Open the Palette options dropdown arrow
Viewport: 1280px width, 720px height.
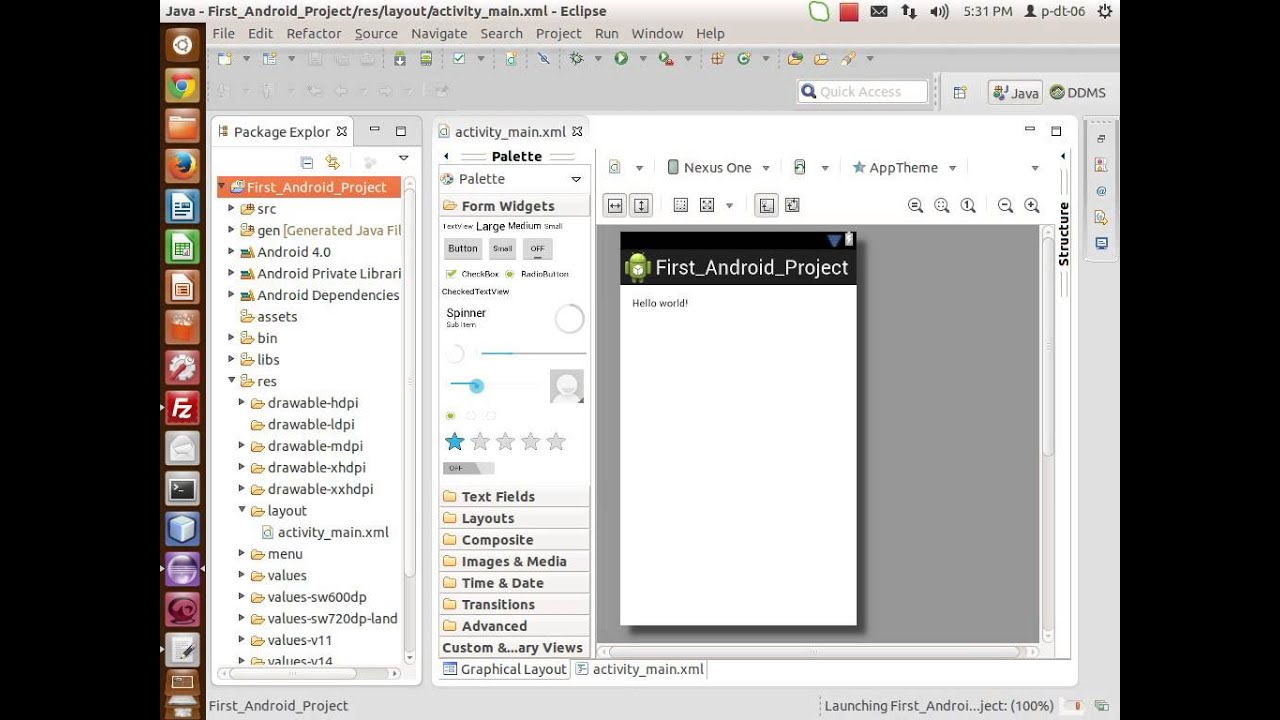(576, 180)
